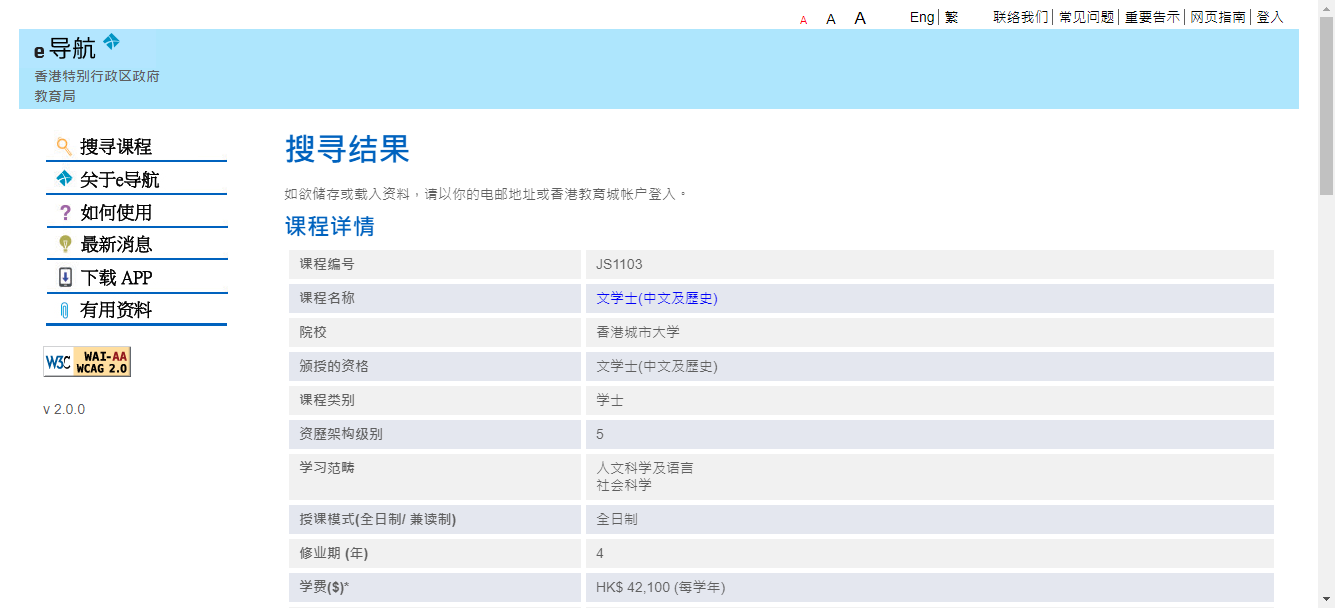Switch language to Eng
This screenshot has width=1335, height=608.
[922, 17]
